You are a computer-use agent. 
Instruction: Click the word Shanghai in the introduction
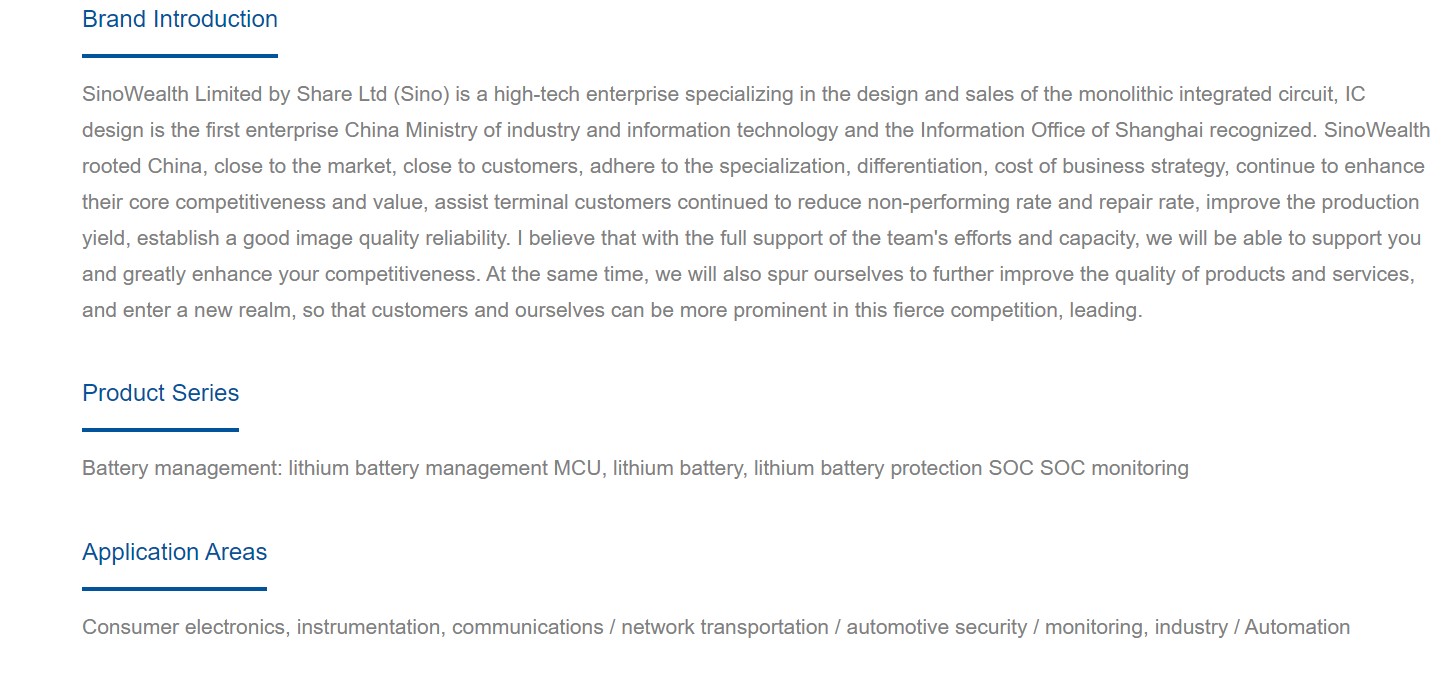(x=1159, y=131)
